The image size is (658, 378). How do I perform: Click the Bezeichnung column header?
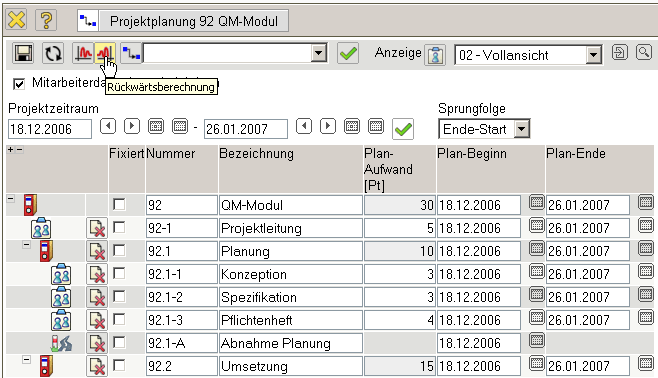tap(256, 154)
